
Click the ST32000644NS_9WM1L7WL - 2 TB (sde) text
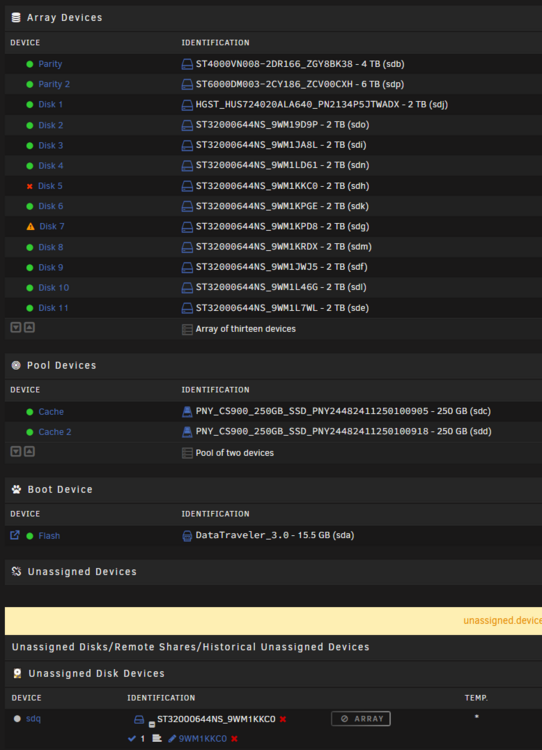point(282,308)
